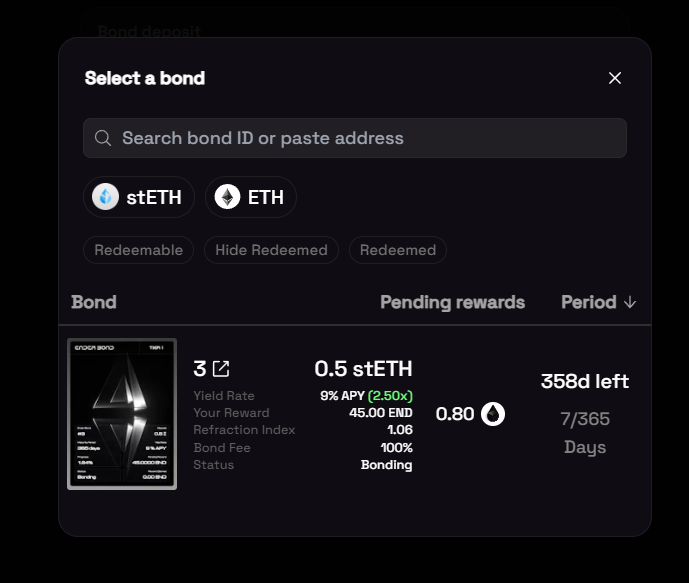Click the Pending rewards column header
Screen dimensions: 689x583
(453, 302)
